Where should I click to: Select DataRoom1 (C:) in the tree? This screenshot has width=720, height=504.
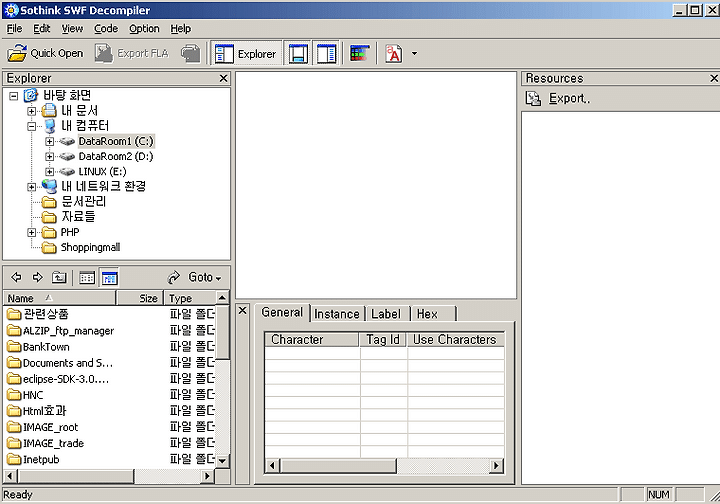click(x=116, y=141)
